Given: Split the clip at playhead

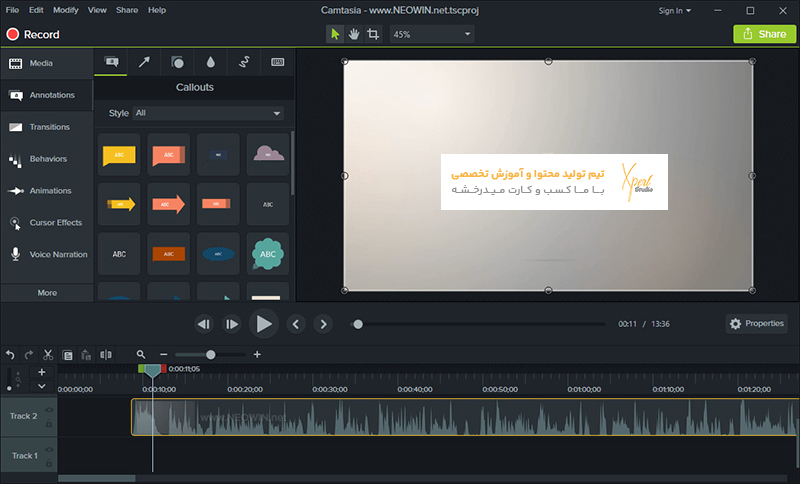Looking at the screenshot, I should (106, 354).
